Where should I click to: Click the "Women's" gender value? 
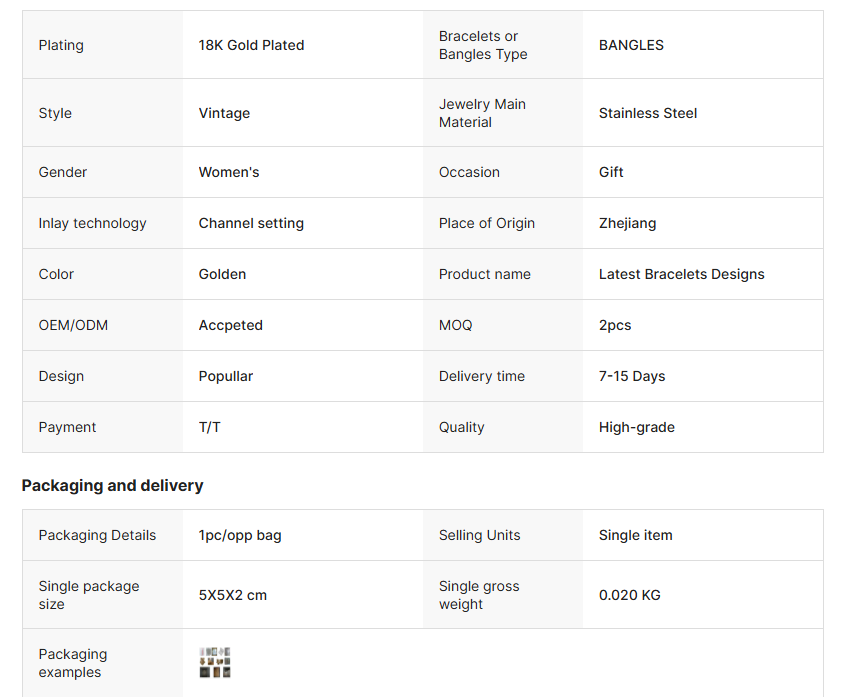(229, 172)
